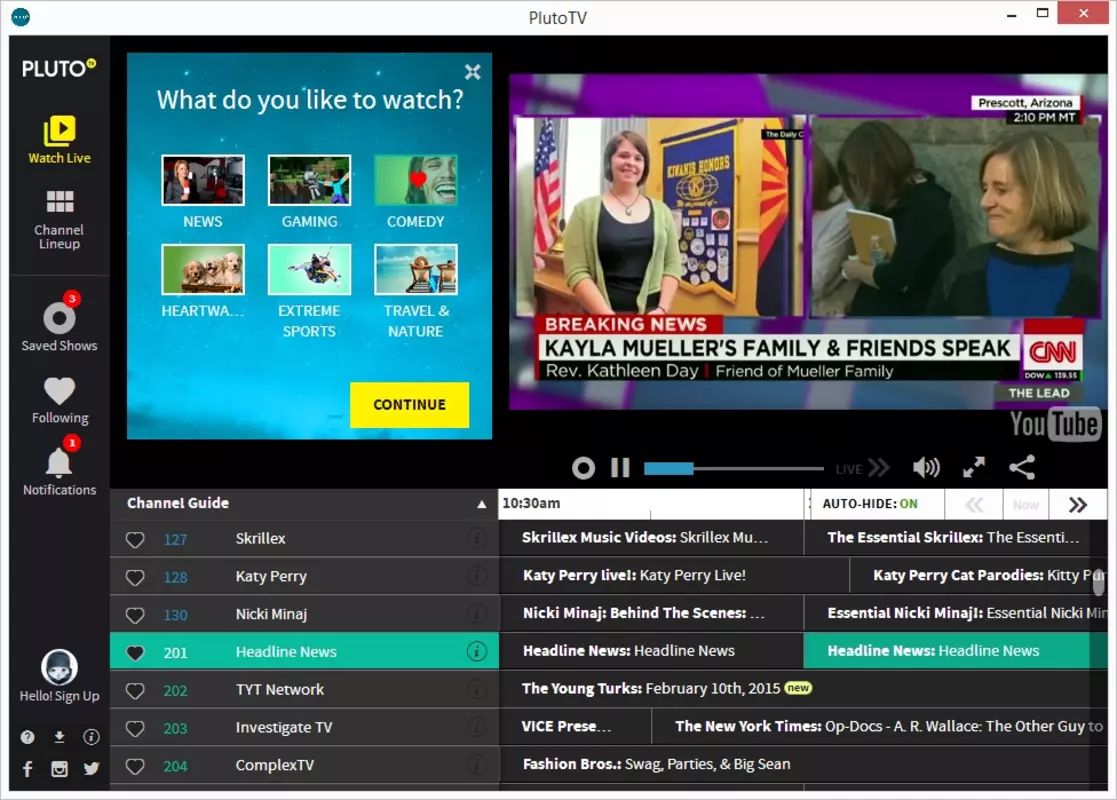Open info for the Investigate TV channel
Screen dimensions: 1117x800
[x=477, y=727]
